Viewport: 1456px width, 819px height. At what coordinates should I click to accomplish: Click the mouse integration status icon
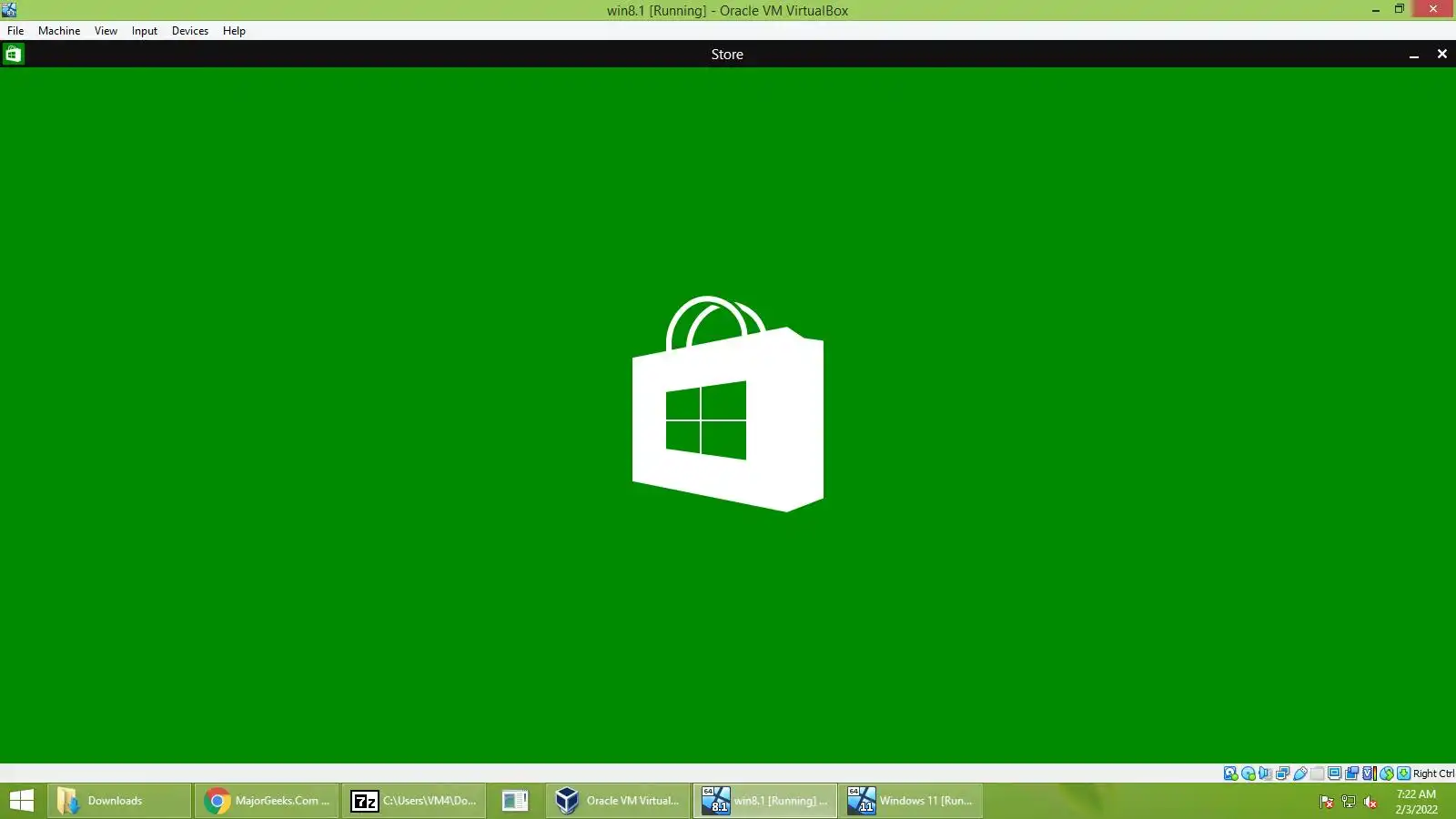pos(1386,773)
